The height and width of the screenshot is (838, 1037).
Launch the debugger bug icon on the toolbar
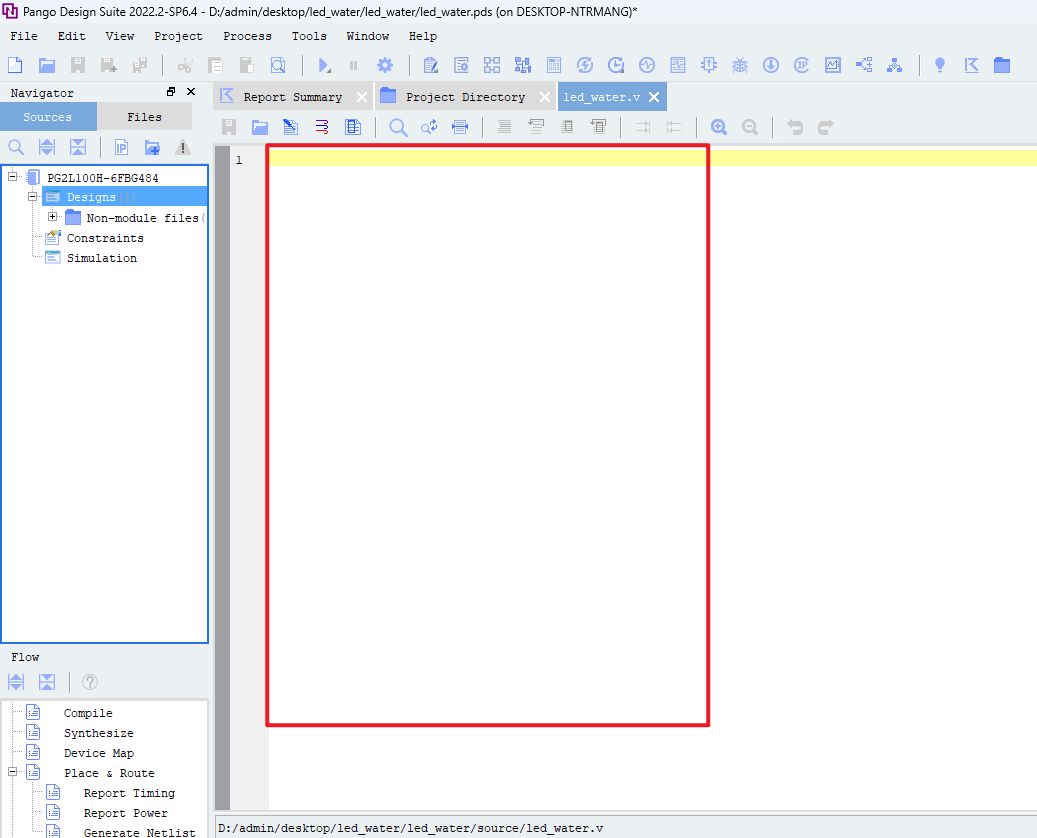point(739,66)
